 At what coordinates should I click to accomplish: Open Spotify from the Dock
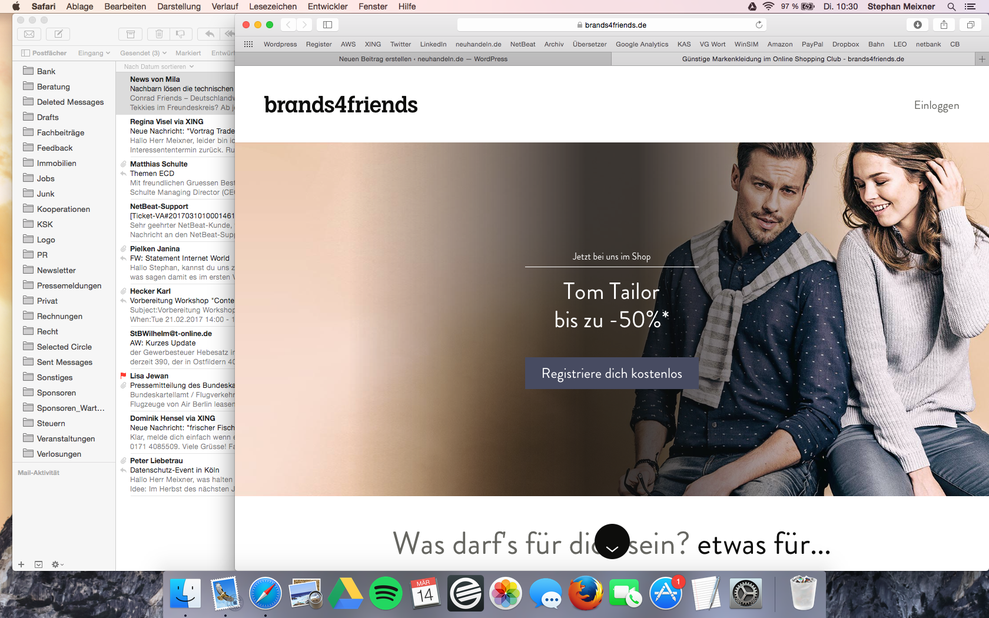(385, 593)
